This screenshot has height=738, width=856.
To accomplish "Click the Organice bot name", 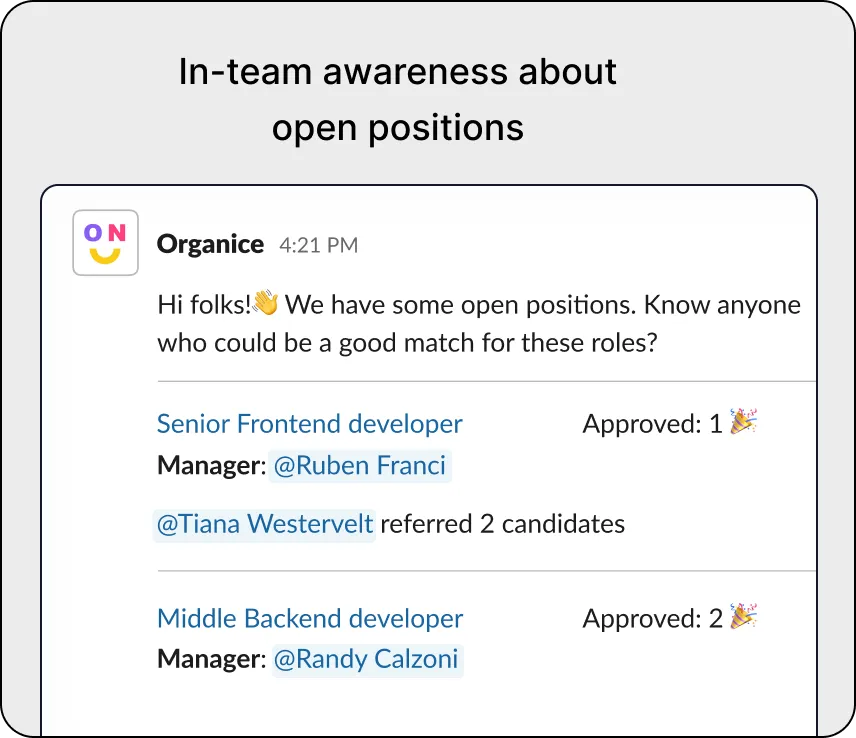I will tap(210, 243).
